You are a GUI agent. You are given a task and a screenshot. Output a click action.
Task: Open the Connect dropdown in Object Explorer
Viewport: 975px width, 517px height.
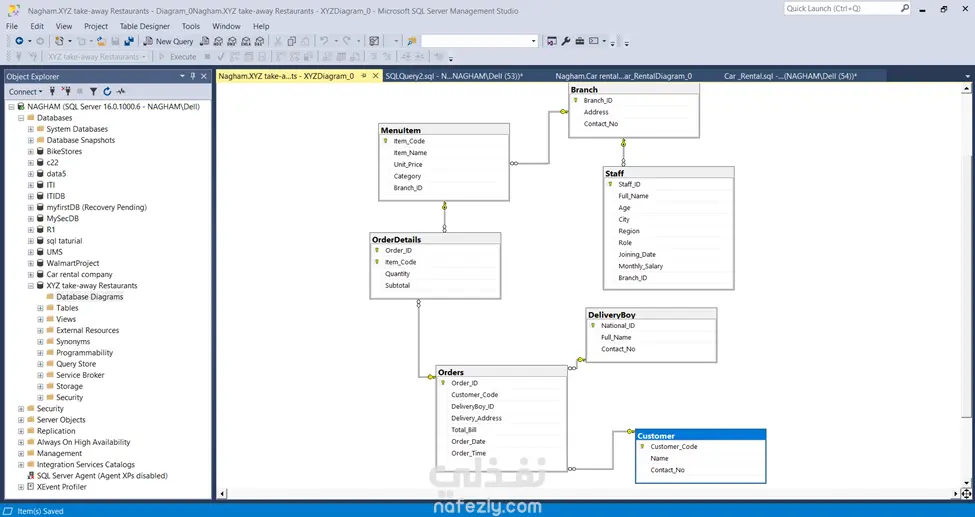pyautogui.click(x=25, y=91)
